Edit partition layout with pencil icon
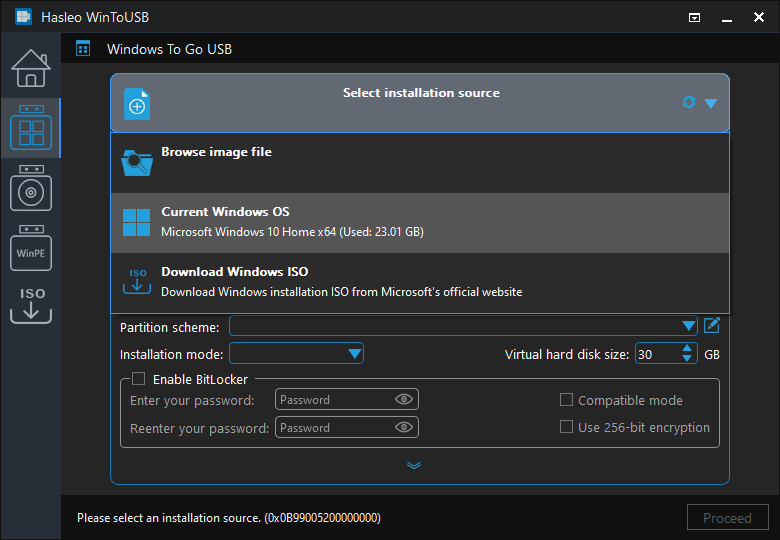Image resolution: width=780 pixels, height=540 pixels. [x=712, y=326]
